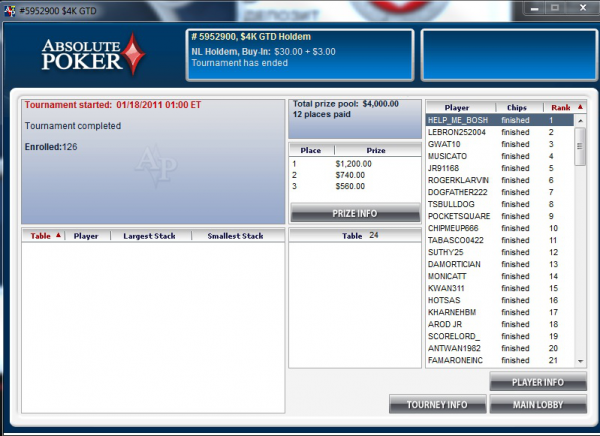Sort tables by Smallest Stack header
Viewport: 600px width, 436px height.
(235, 236)
